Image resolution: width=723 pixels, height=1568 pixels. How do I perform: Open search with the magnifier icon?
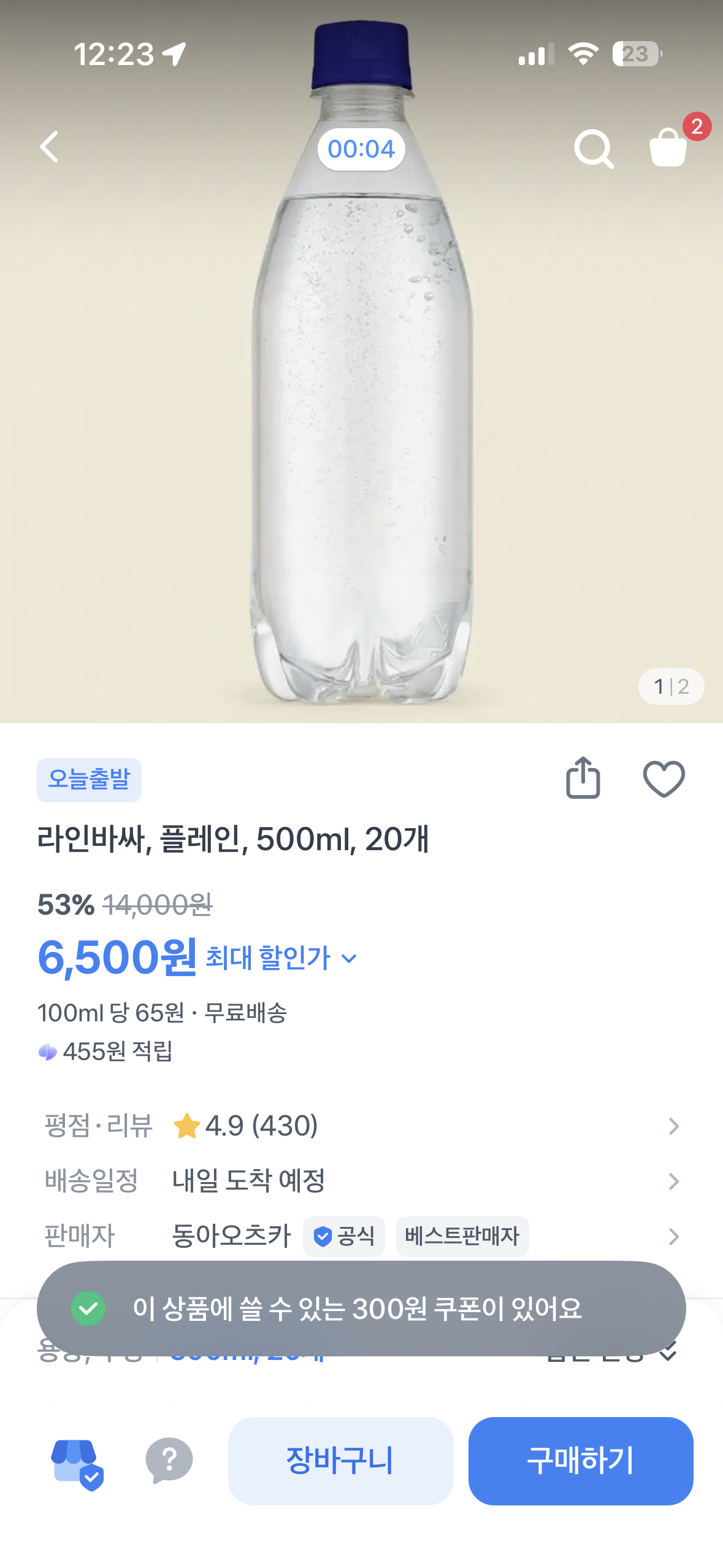coord(593,148)
